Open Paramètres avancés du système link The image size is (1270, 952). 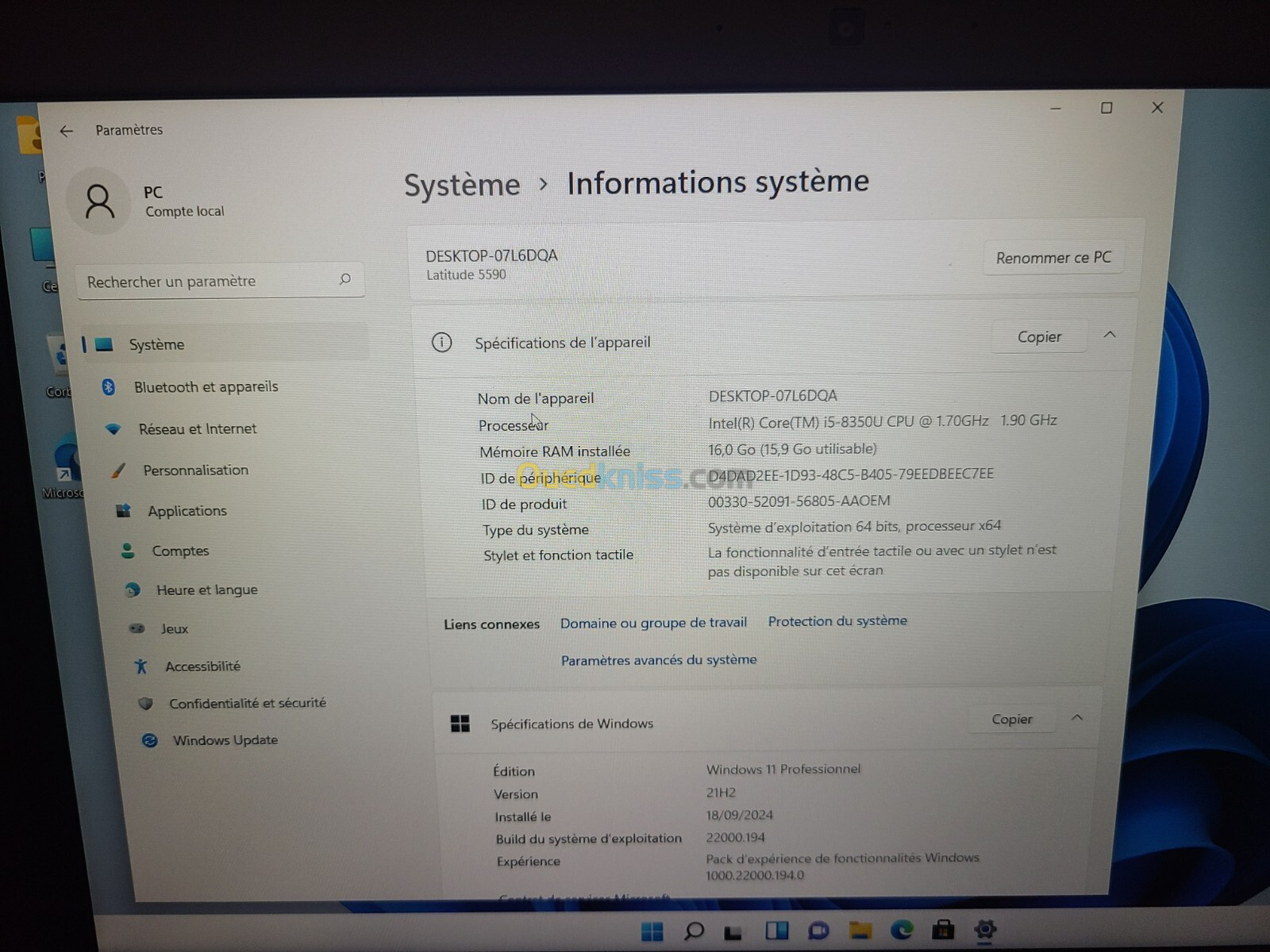(659, 659)
